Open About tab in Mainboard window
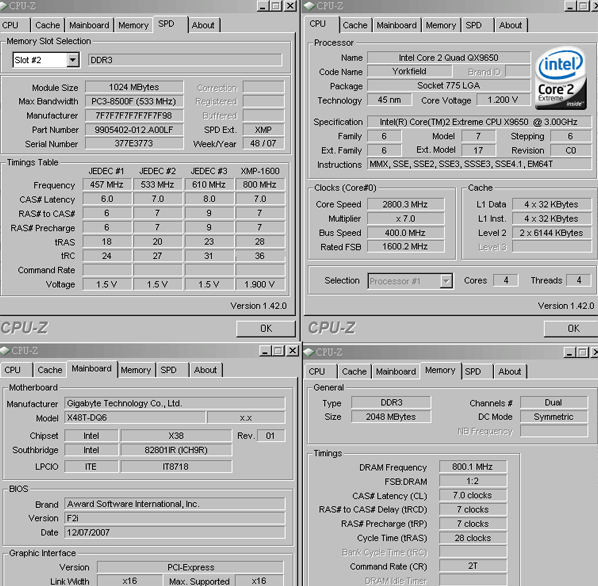This screenshot has height=586, width=598. (x=205, y=370)
